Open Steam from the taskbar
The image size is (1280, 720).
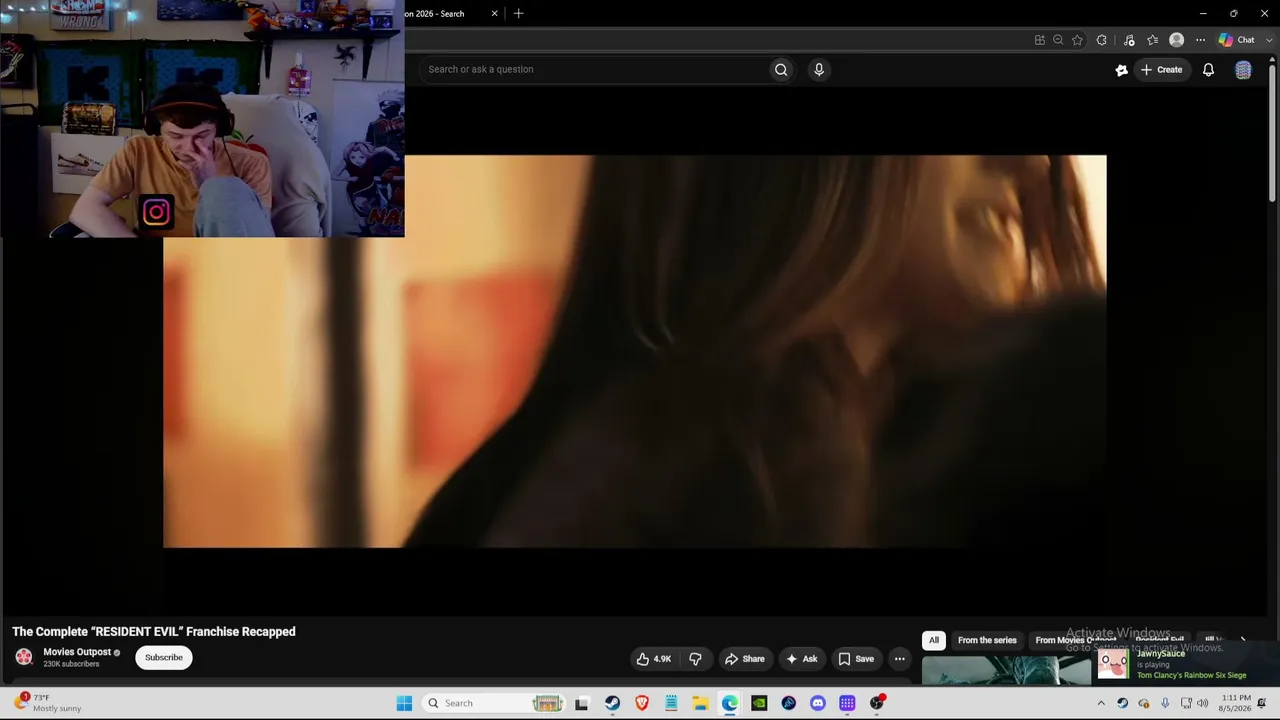[612, 703]
